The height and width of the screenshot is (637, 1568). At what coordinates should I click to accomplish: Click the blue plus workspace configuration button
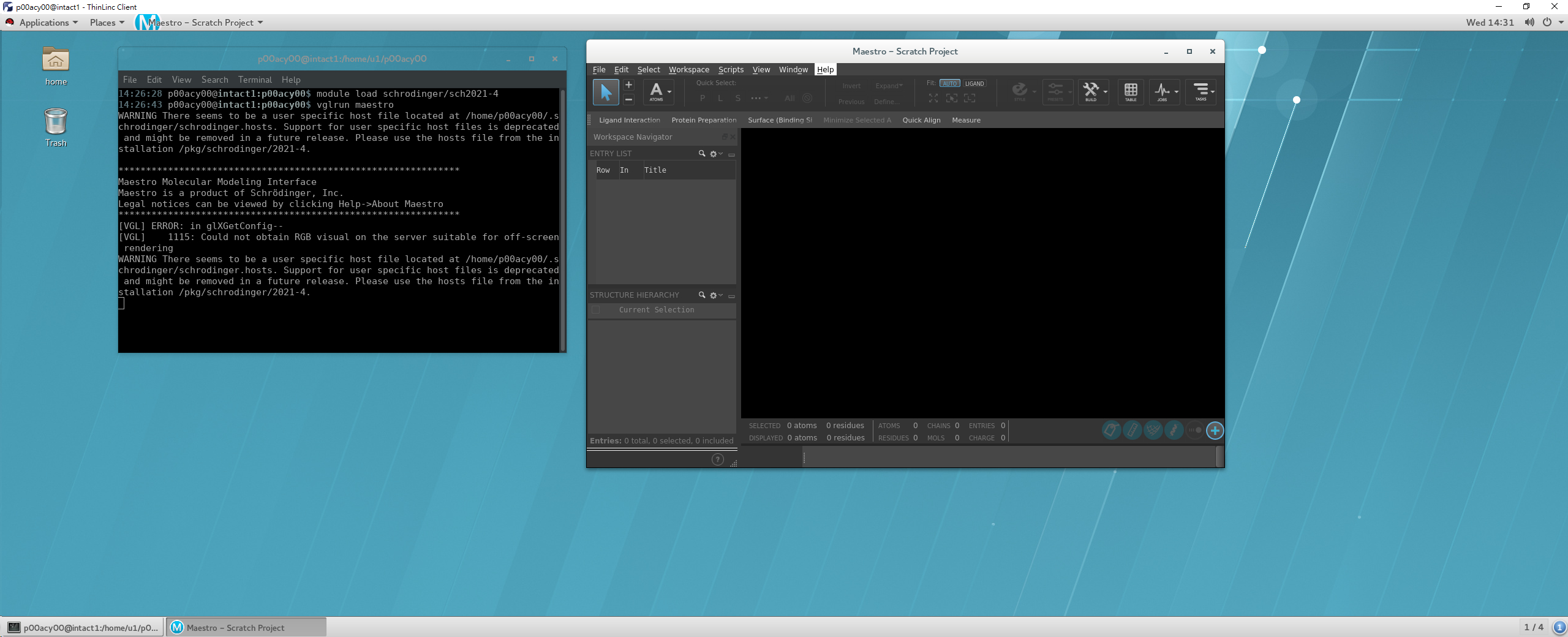[x=1215, y=431]
